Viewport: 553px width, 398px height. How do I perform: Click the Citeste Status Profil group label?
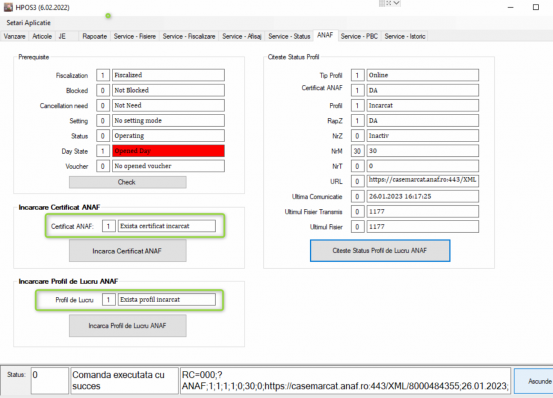tap(293, 57)
